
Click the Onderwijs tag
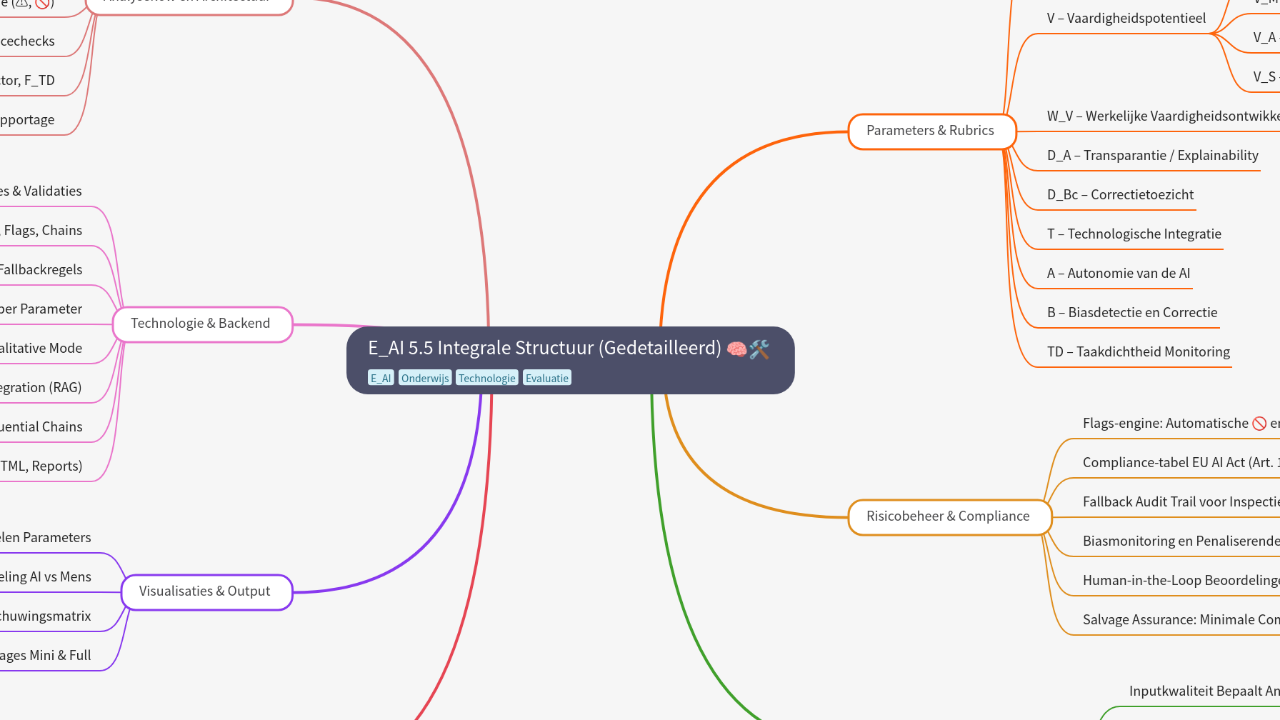[425, 378]
